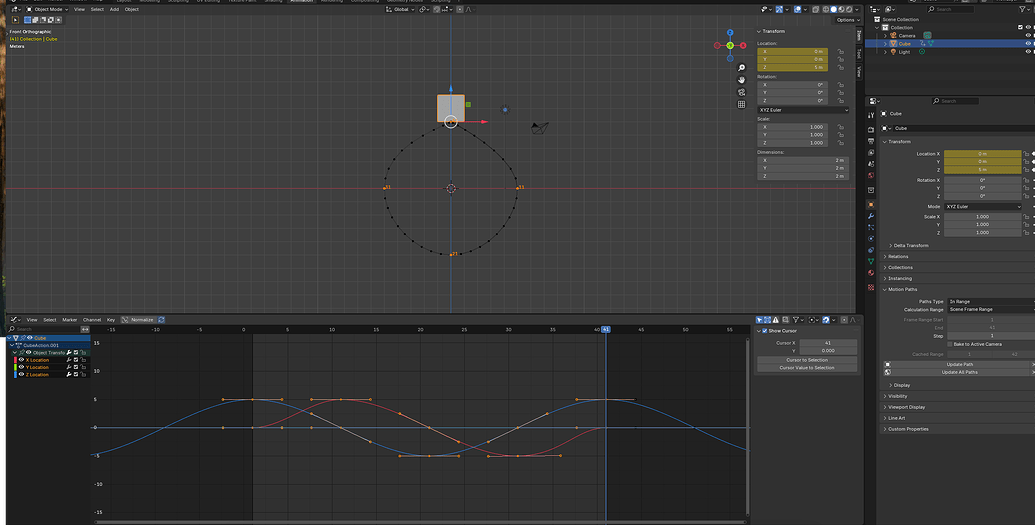Click Cursor Value to Selection button
The height and width of the screenshot is (525, 1035).
(807, 367)
